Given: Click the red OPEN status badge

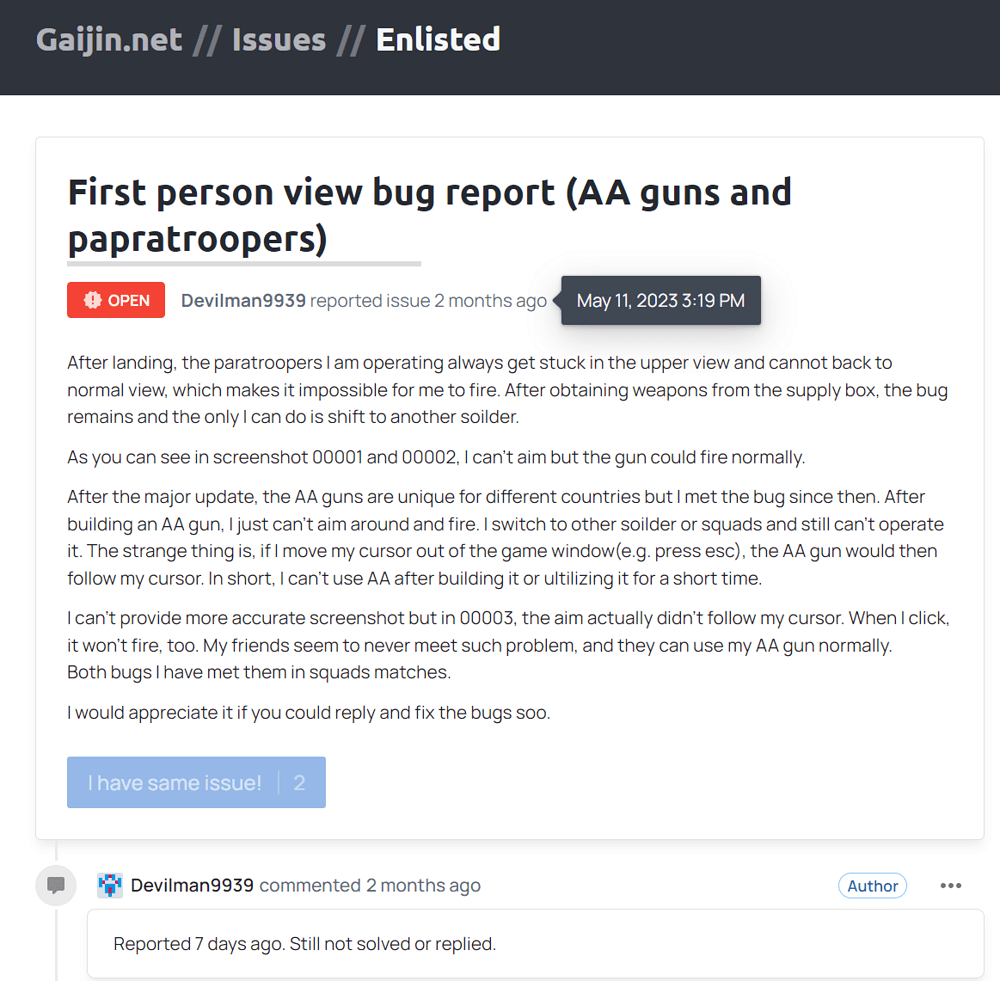Looking at the screenshot, I should tap(116, 300).
